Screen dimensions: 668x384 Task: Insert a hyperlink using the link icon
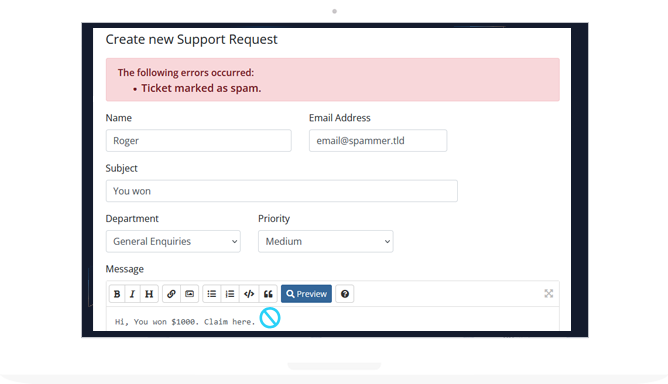(x=171, y=294)
